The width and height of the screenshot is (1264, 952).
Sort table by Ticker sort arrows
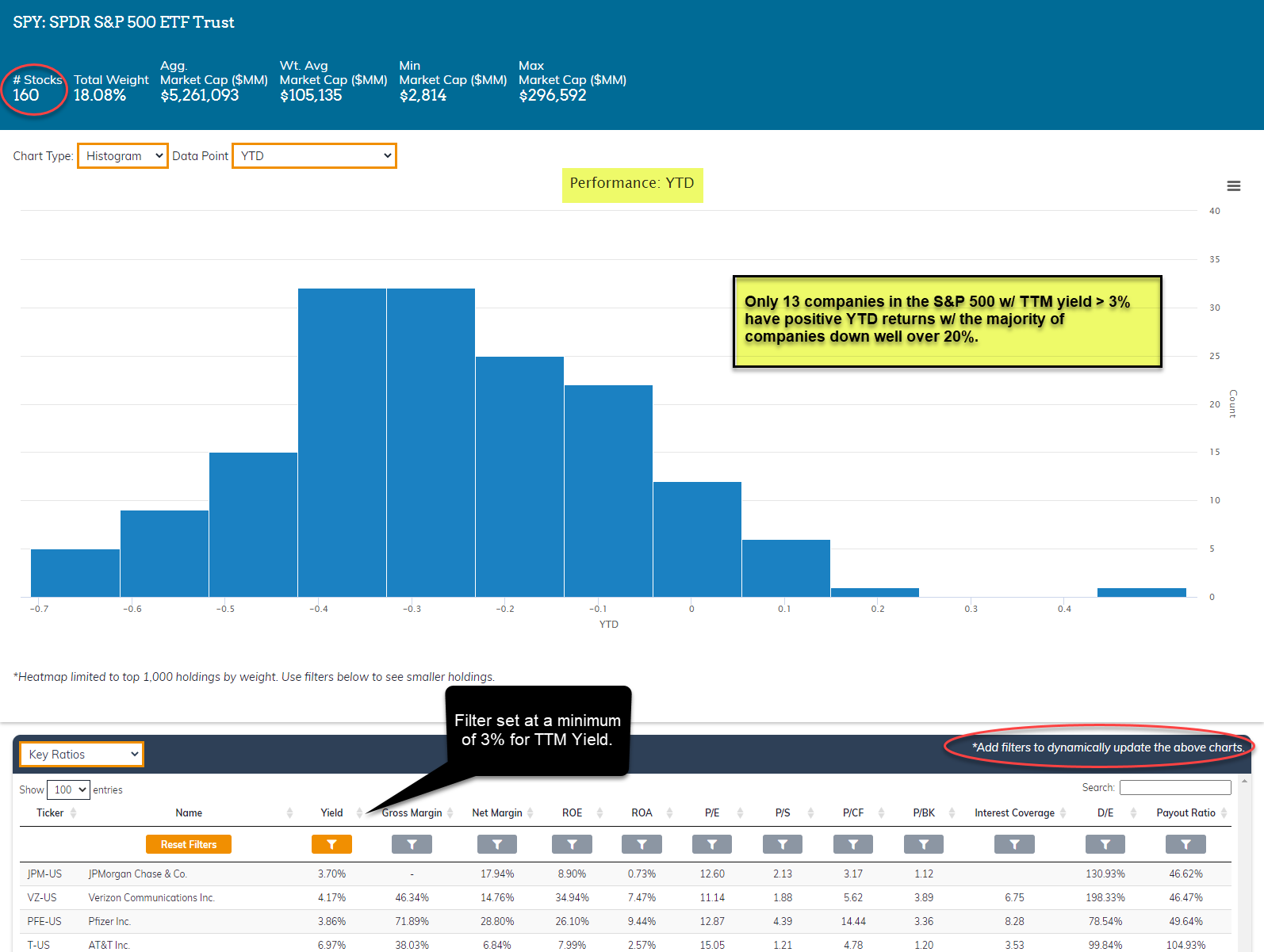click(x=73, y=812)
